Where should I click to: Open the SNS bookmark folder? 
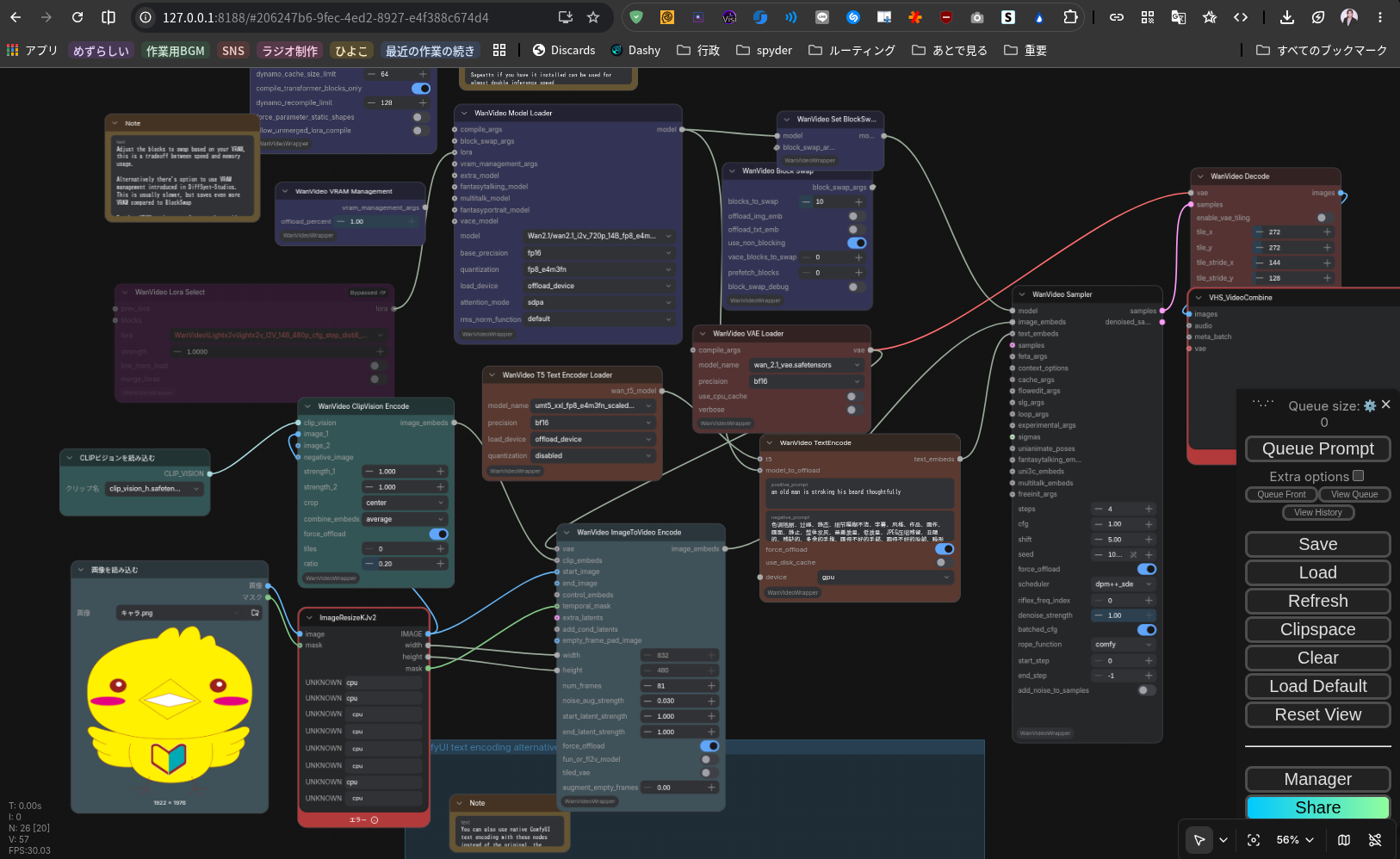click(x=233, y=51)
